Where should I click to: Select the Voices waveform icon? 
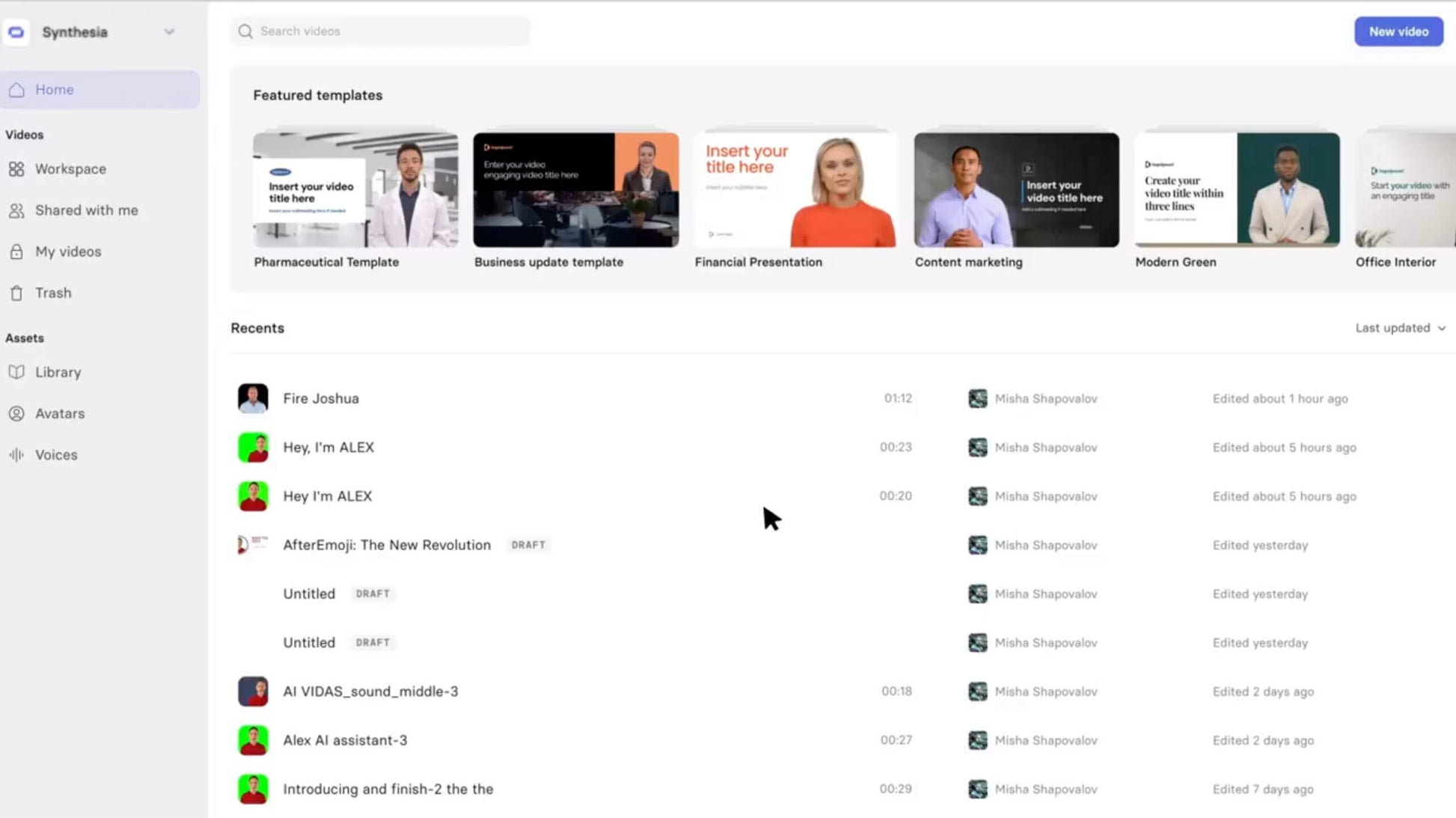[17, 454]
